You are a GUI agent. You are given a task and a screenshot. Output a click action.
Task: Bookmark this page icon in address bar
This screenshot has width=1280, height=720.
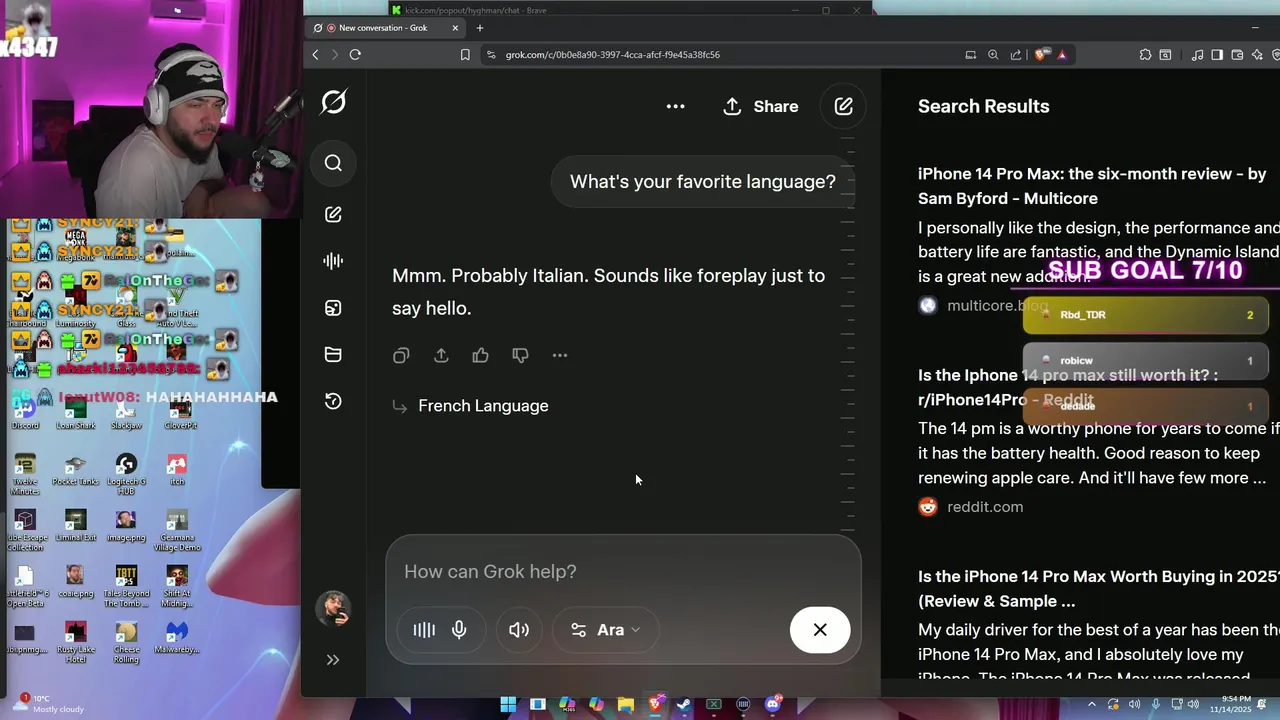pos(465,55)
